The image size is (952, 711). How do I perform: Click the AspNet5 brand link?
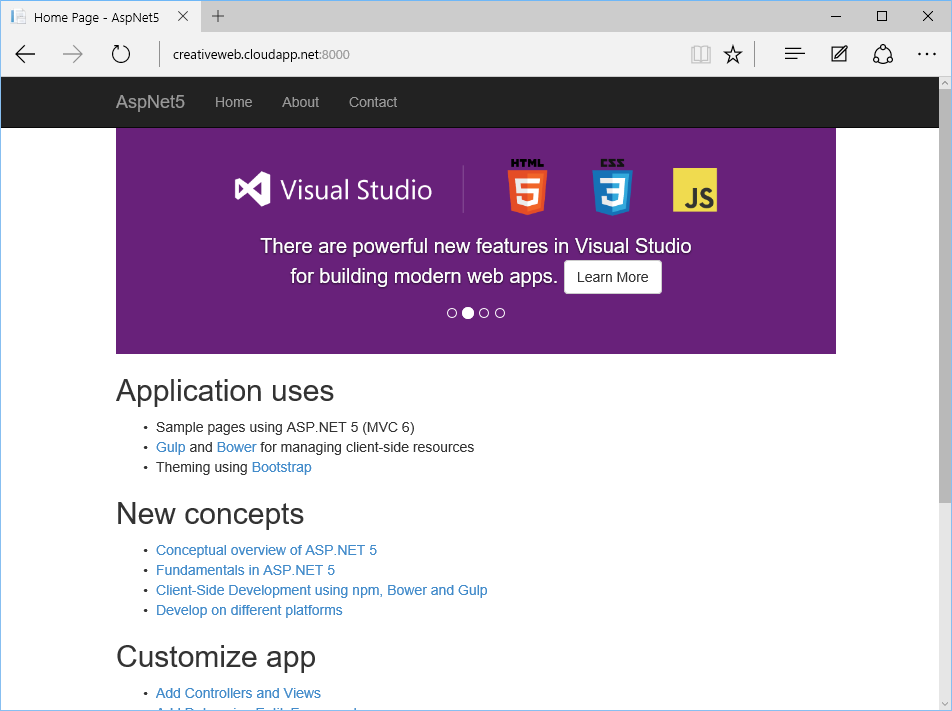click(x=150, y=101)
